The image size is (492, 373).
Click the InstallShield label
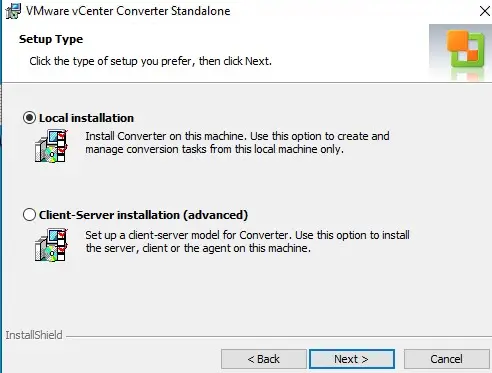[34, 335]
